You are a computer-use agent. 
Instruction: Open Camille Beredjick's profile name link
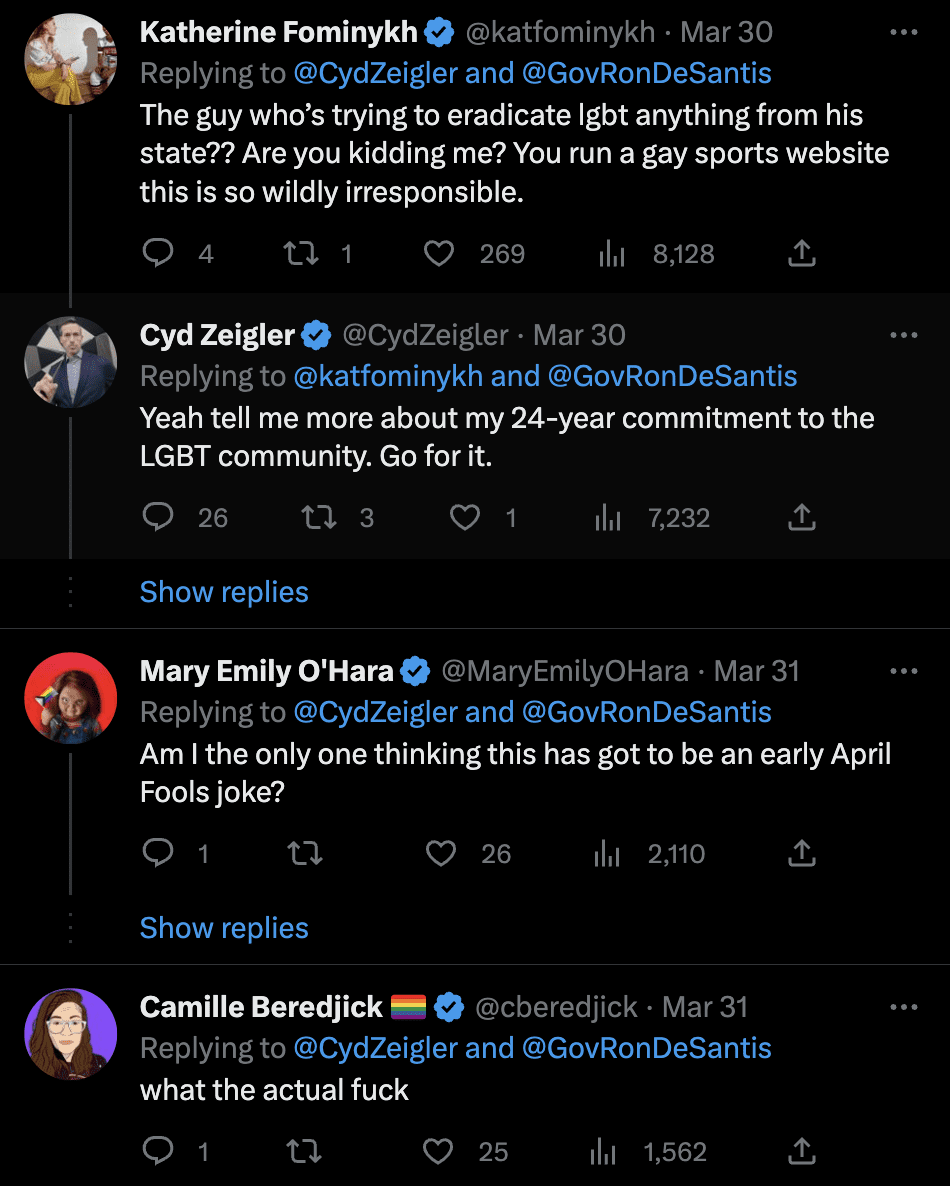[x=261, y=1007]
